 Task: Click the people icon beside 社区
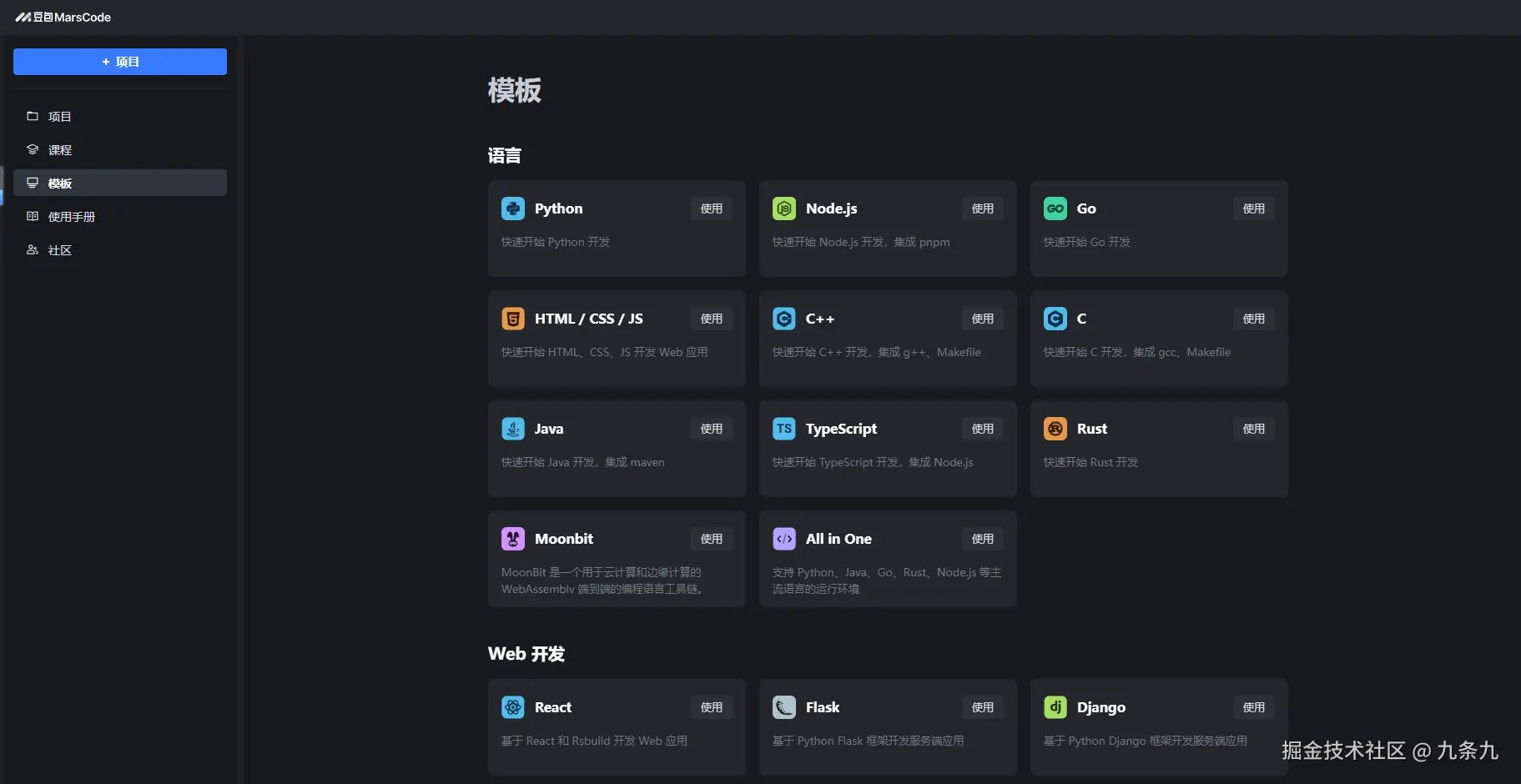coord(33,249)
